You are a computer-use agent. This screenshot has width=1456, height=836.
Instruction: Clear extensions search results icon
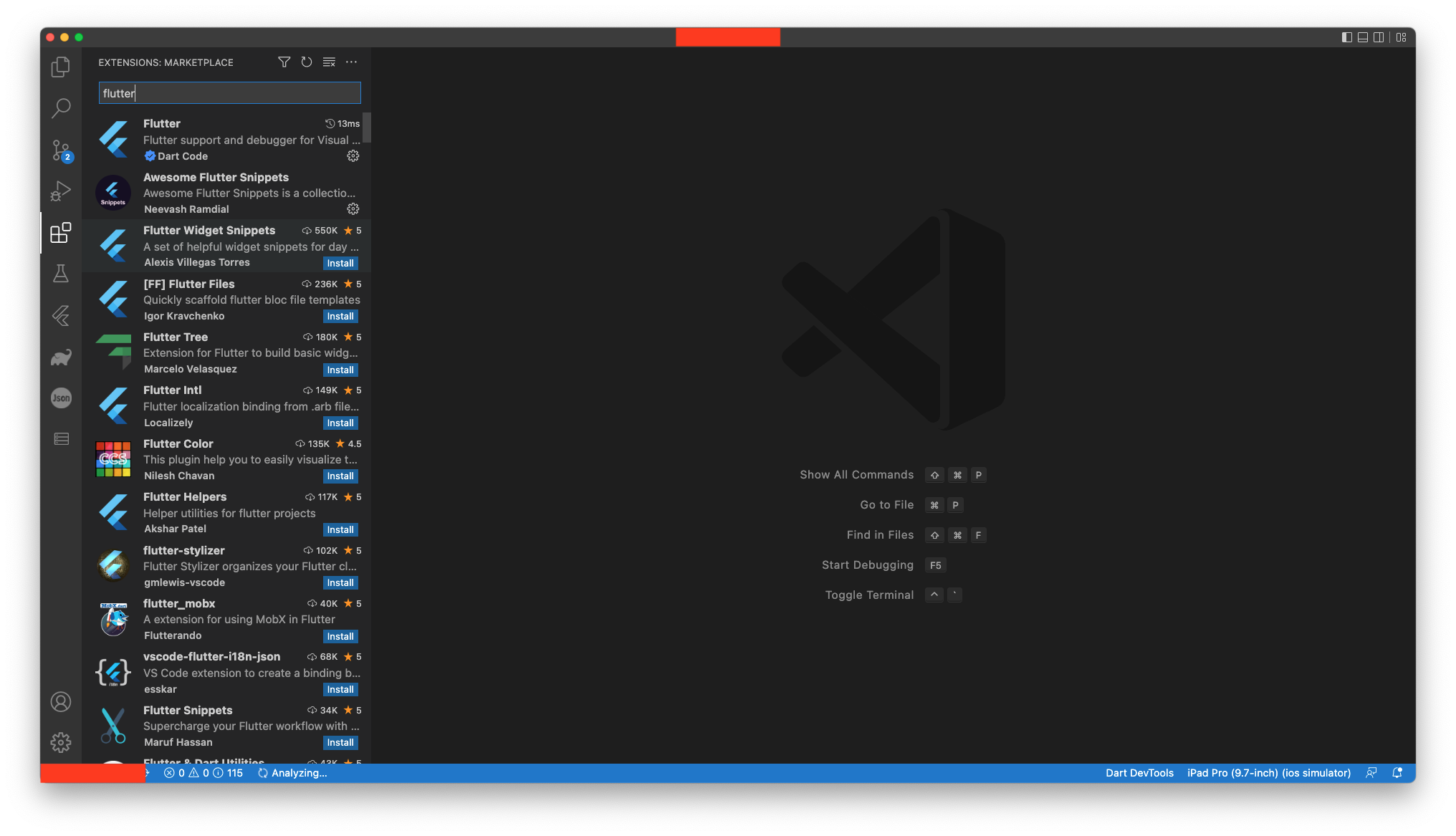tap(329, 62)
